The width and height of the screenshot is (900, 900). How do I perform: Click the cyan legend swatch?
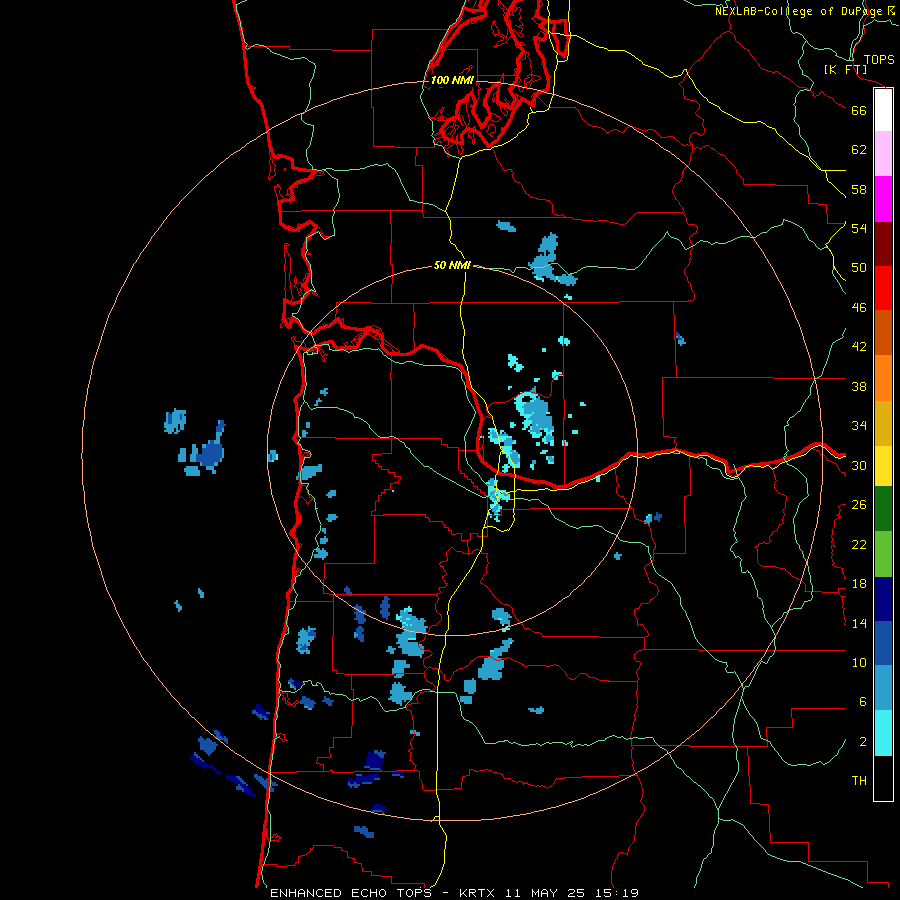(x=883, y=733)
